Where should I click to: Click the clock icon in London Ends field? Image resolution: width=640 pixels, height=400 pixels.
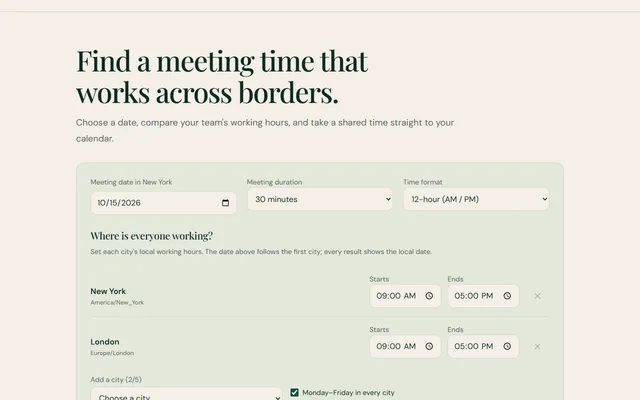(507, 347)
